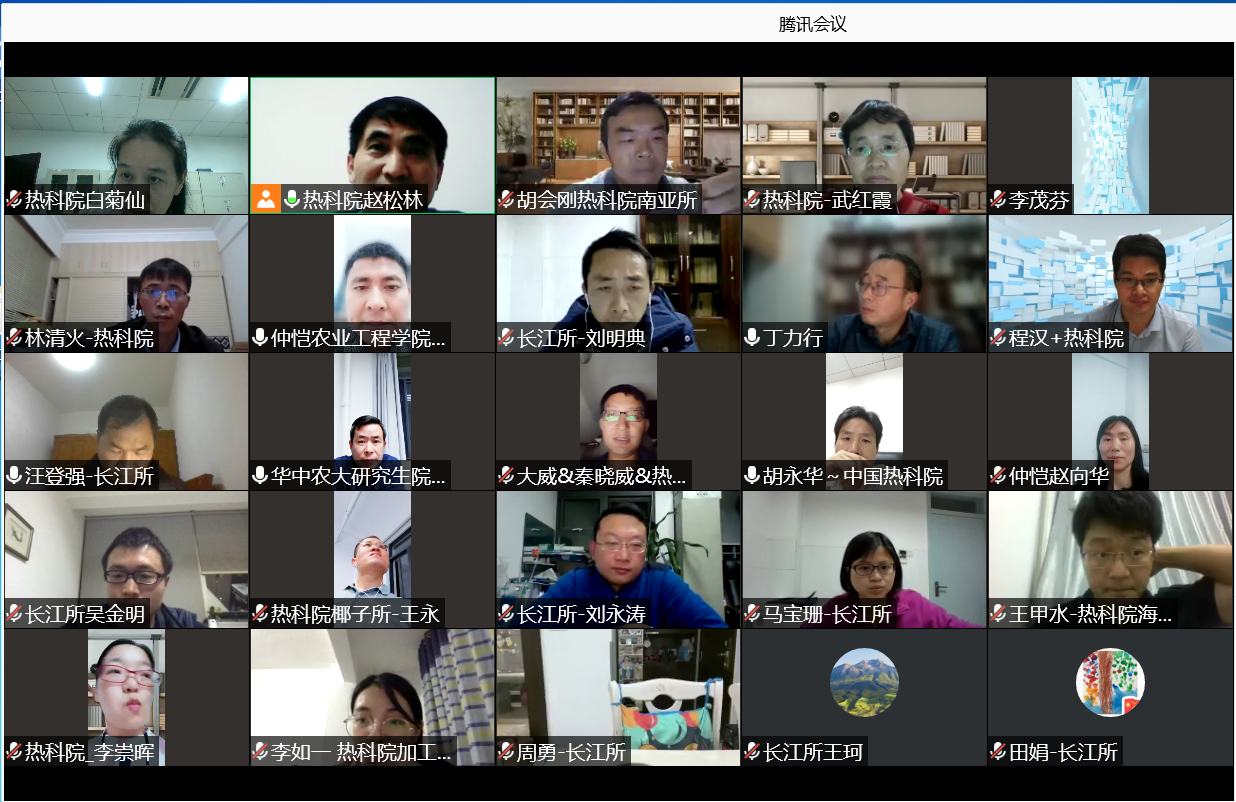Click the muted mic icon of 热科院白菊仙
This screenshot has width=1236, height=802.
coord(14,200)
